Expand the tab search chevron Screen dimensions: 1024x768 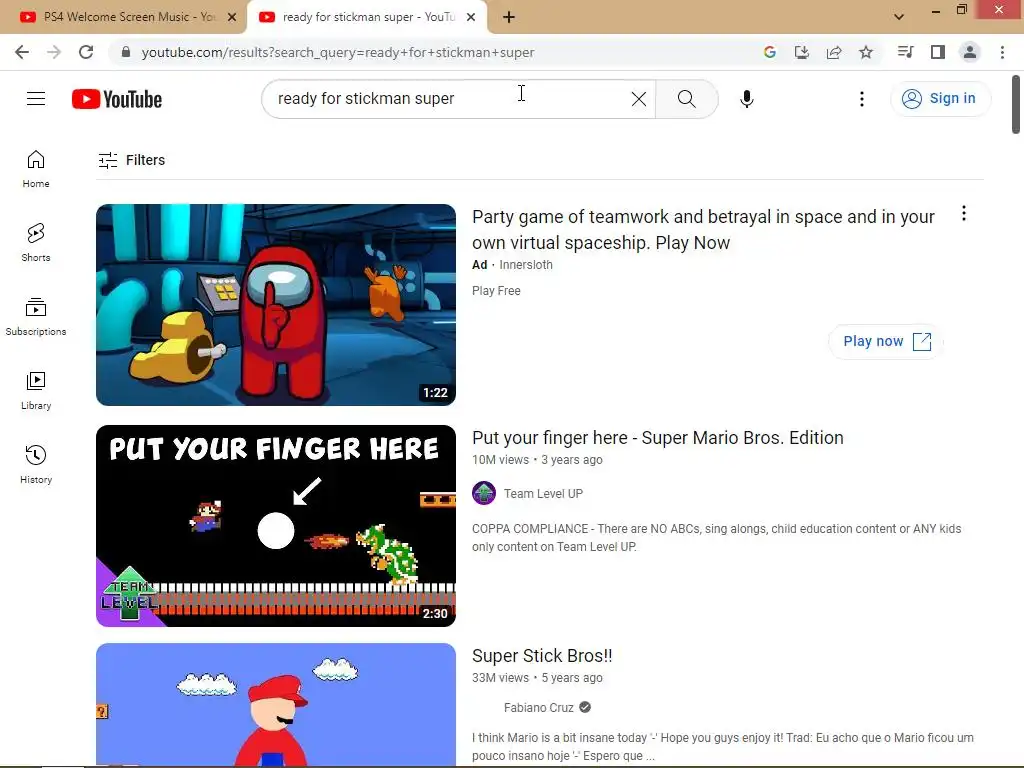[899, 17]
